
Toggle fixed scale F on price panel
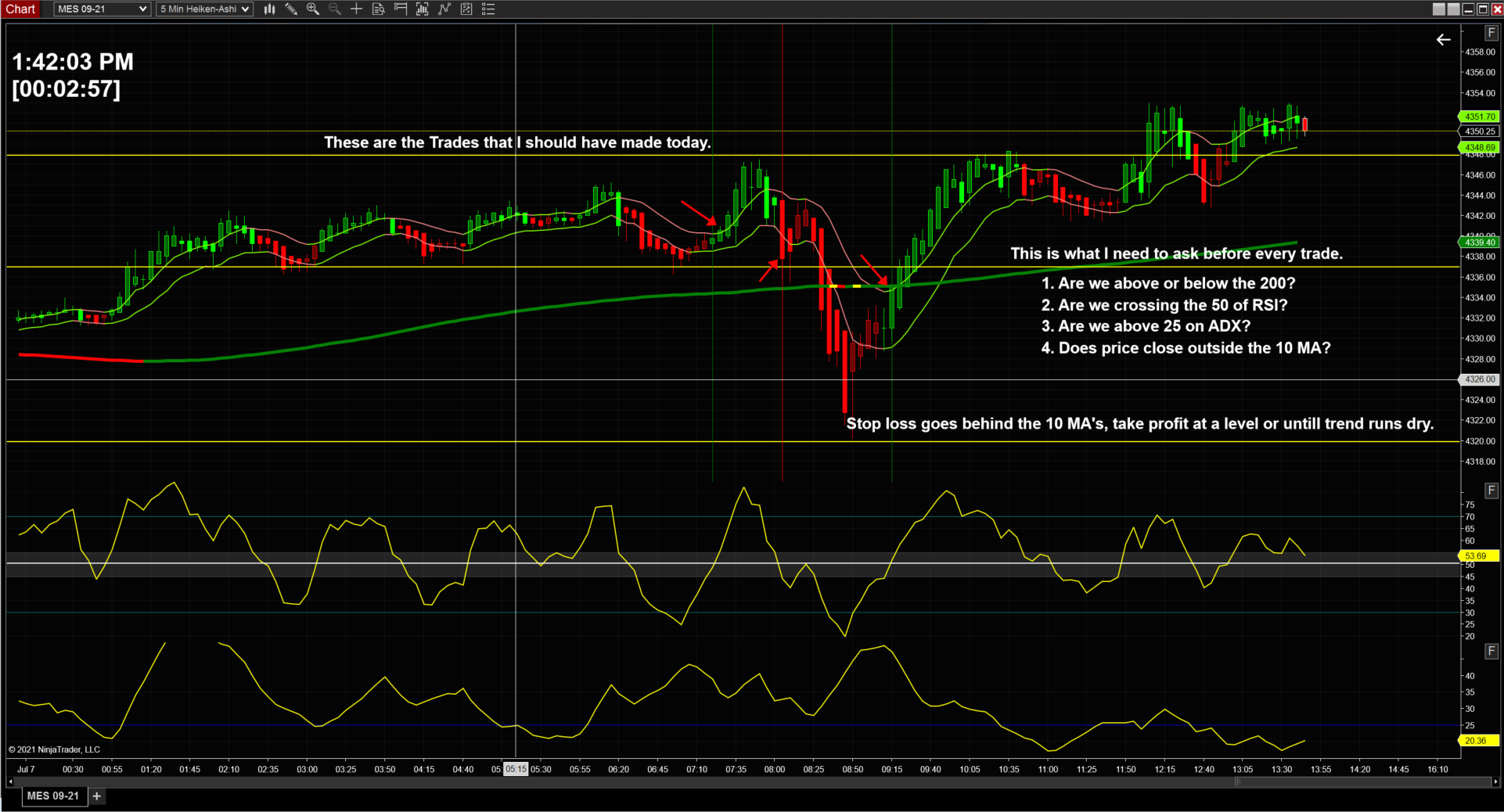point(1491,33)
